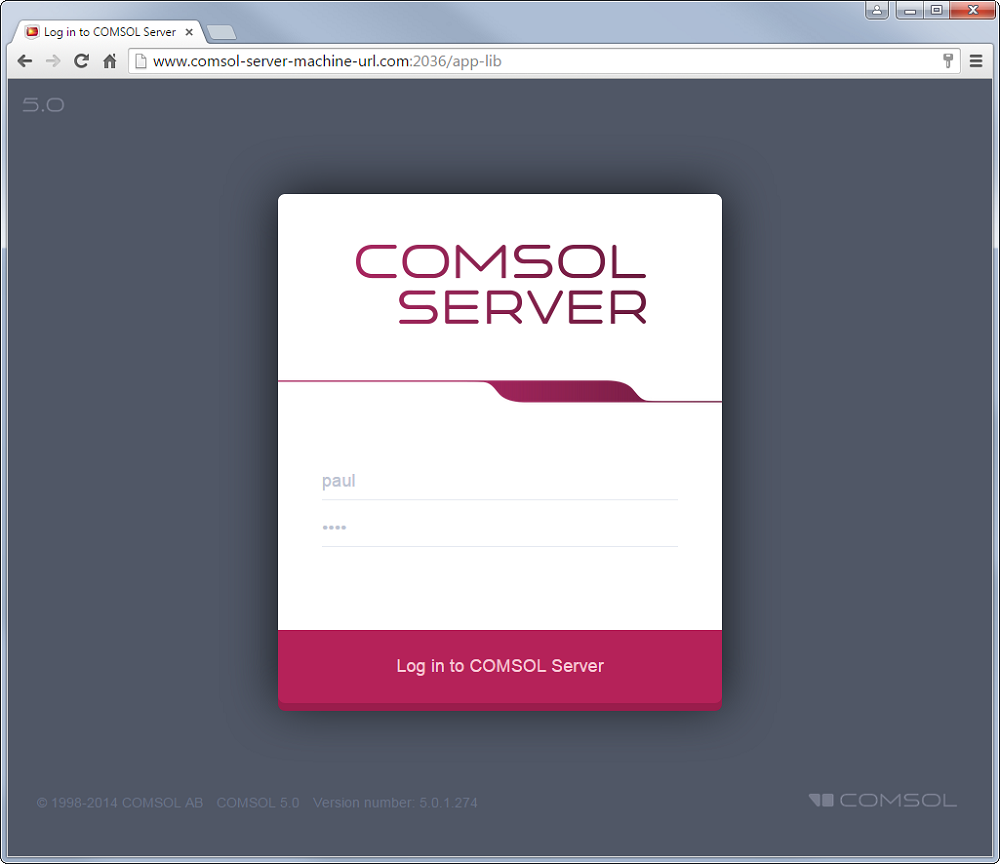Click the COMSOL 5.0 footer text
1000x864 pixels.
pos(258,803)
